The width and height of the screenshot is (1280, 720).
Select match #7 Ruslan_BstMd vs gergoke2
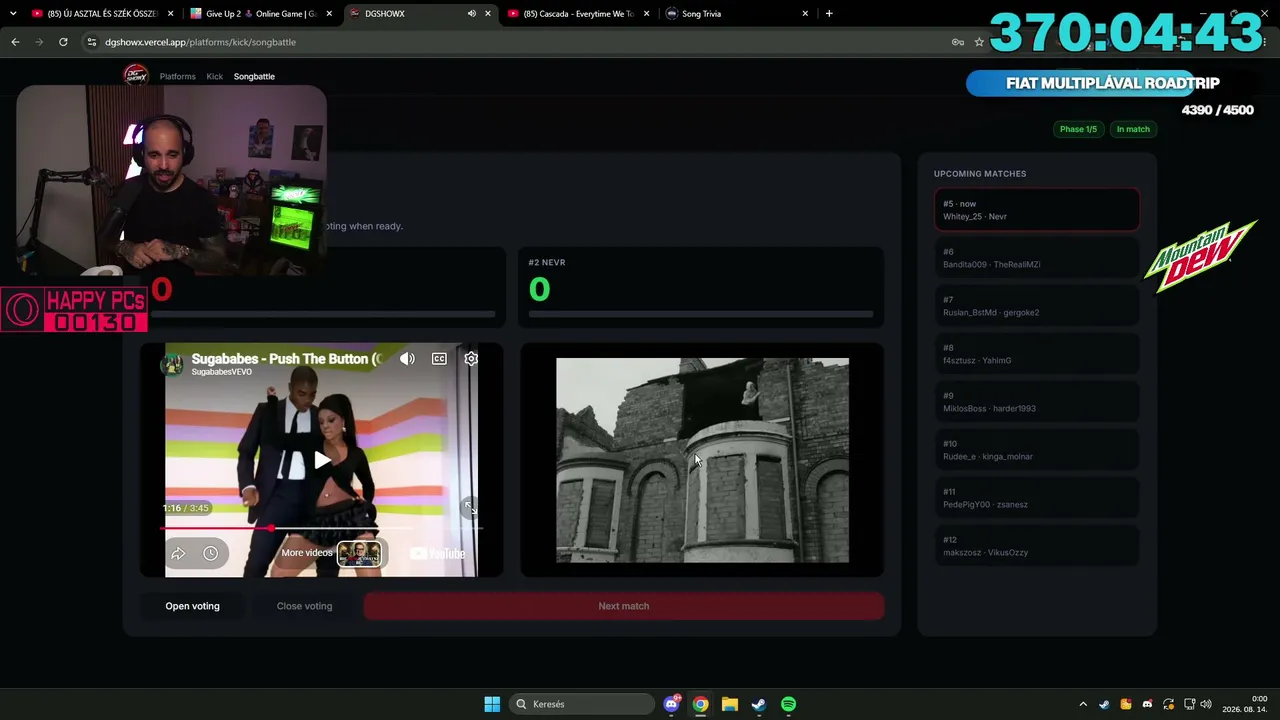[x=1037, y=306]
